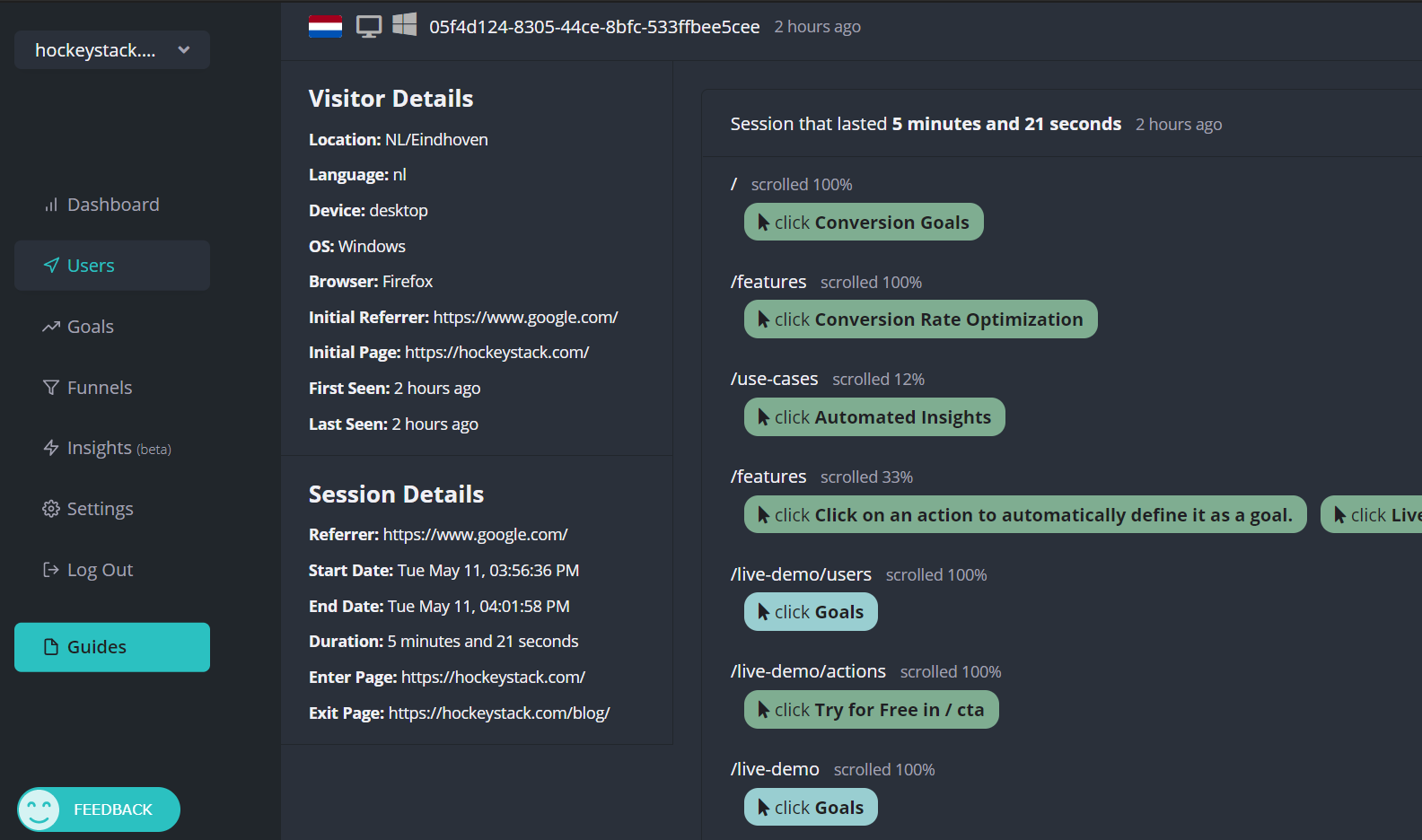Click the FEEDBACK button
The image size is (1422, 840).
(x=99, y=809)
